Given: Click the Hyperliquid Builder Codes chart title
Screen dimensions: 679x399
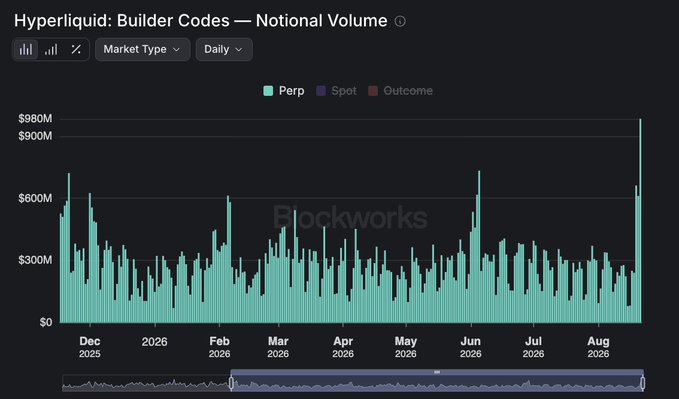Looking at the screenshot, I should [200, 21].
